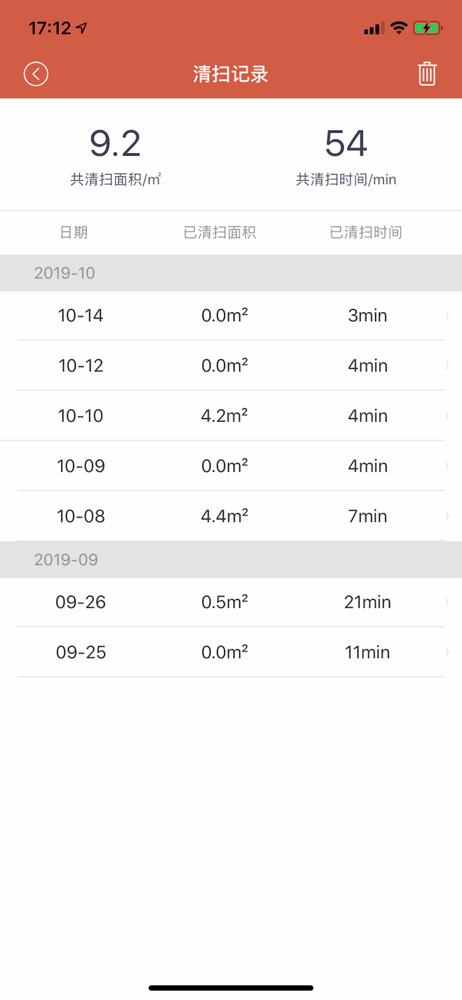Tap the chevron for the 10-08 record

point(447,516)
